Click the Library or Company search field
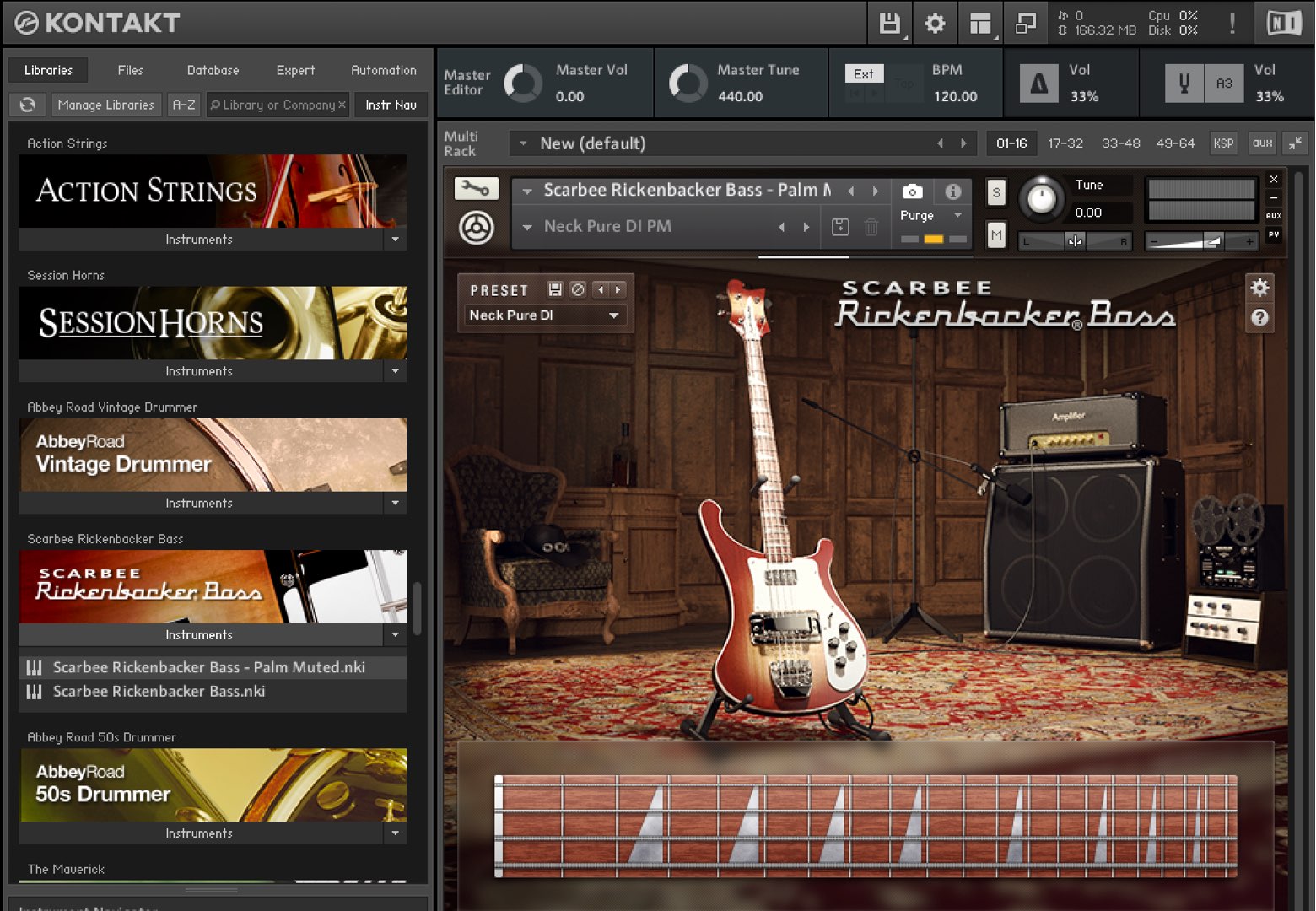 [278, 105]
